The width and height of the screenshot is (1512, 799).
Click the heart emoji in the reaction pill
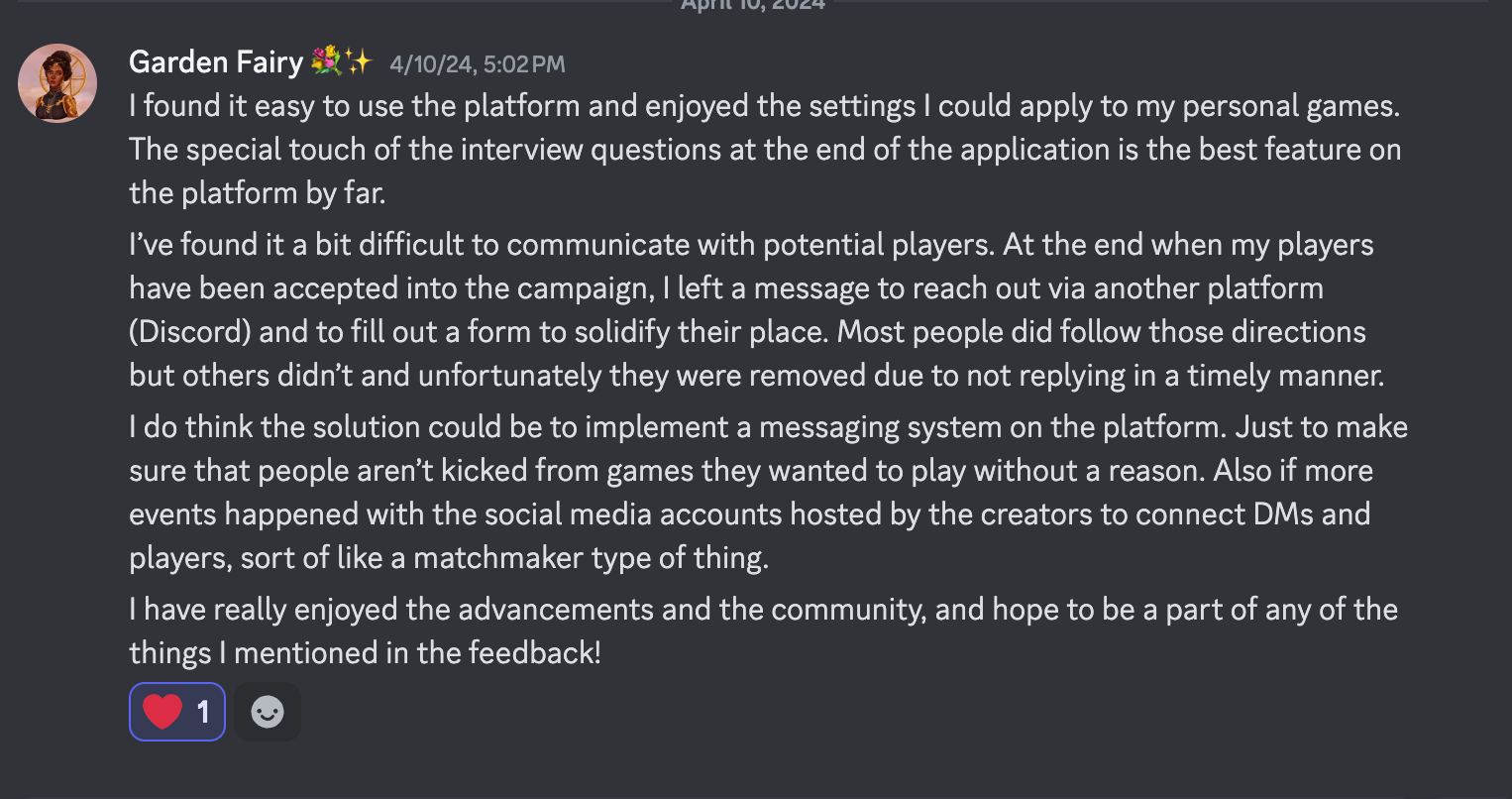click(x=162, y=712)
